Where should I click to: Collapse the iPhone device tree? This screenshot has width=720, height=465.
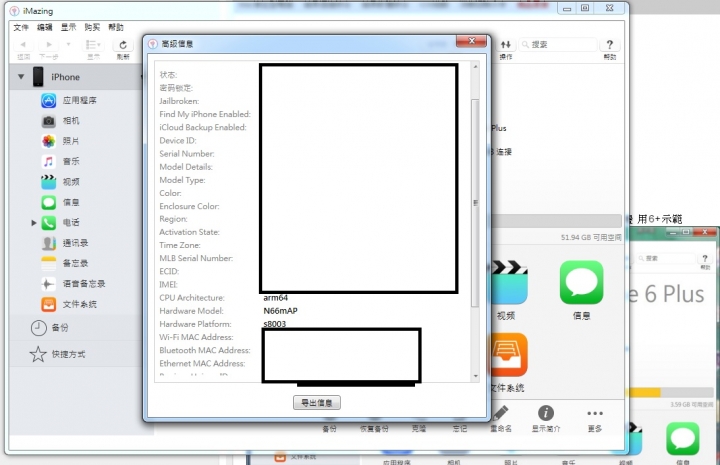[x=21, y=77]
